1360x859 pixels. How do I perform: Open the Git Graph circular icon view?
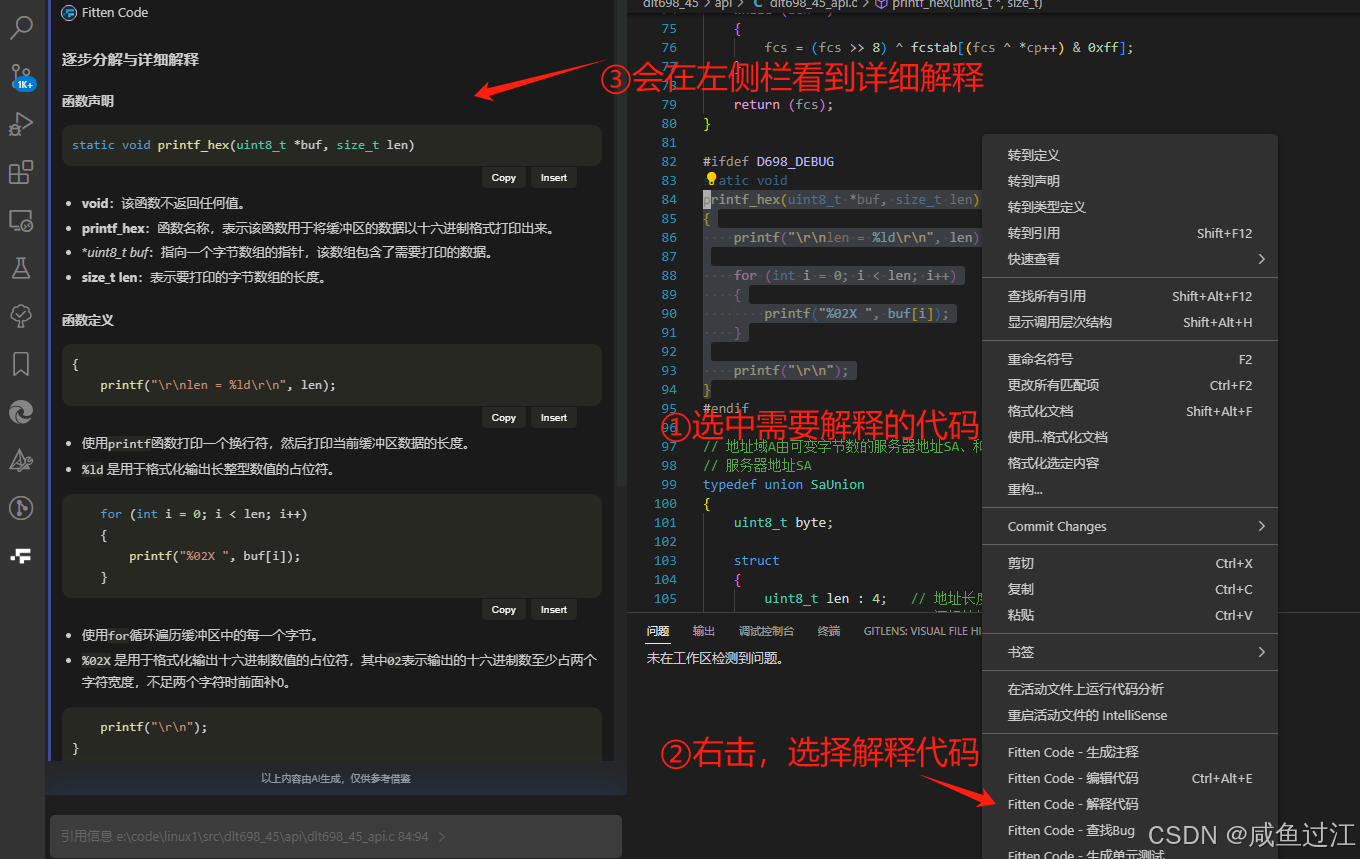21,507
